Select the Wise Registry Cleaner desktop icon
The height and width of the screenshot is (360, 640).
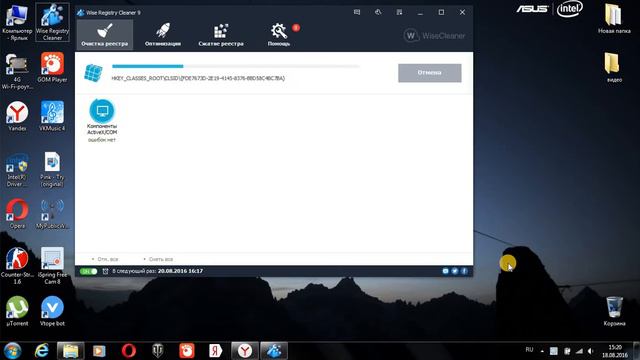coord(52,22)
